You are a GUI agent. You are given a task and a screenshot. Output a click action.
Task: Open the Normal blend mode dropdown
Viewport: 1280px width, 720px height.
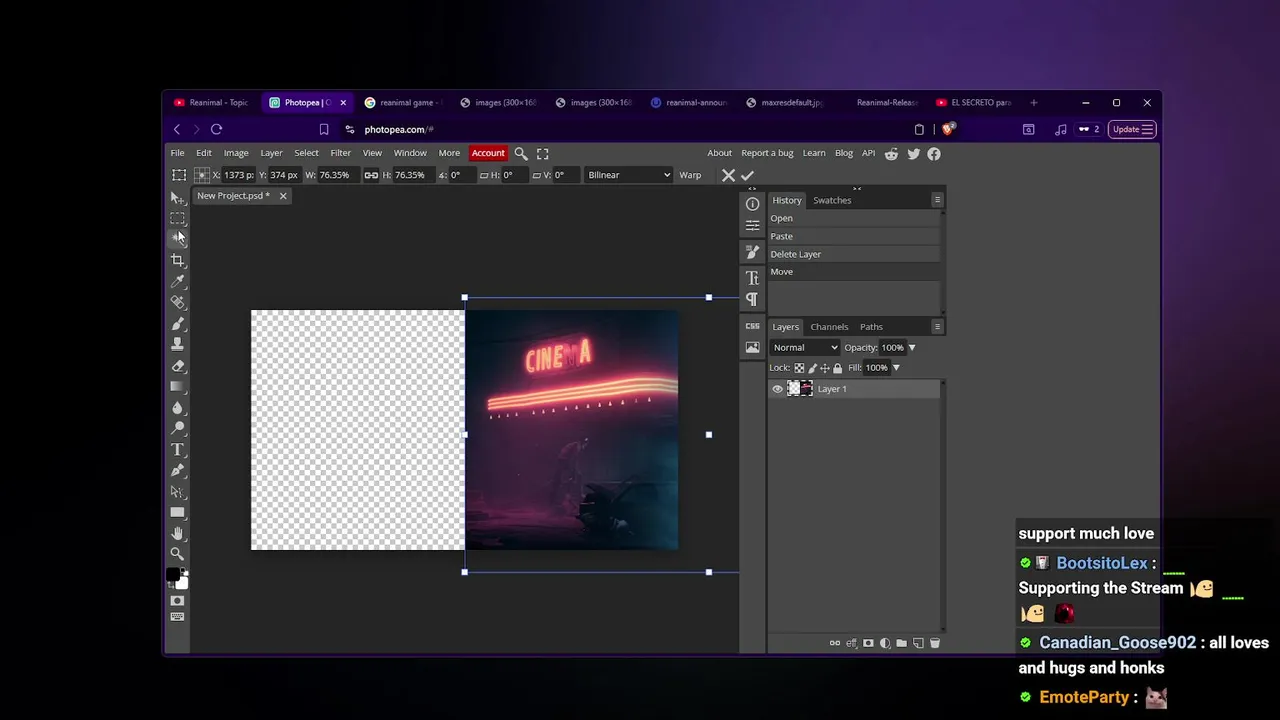805,347
